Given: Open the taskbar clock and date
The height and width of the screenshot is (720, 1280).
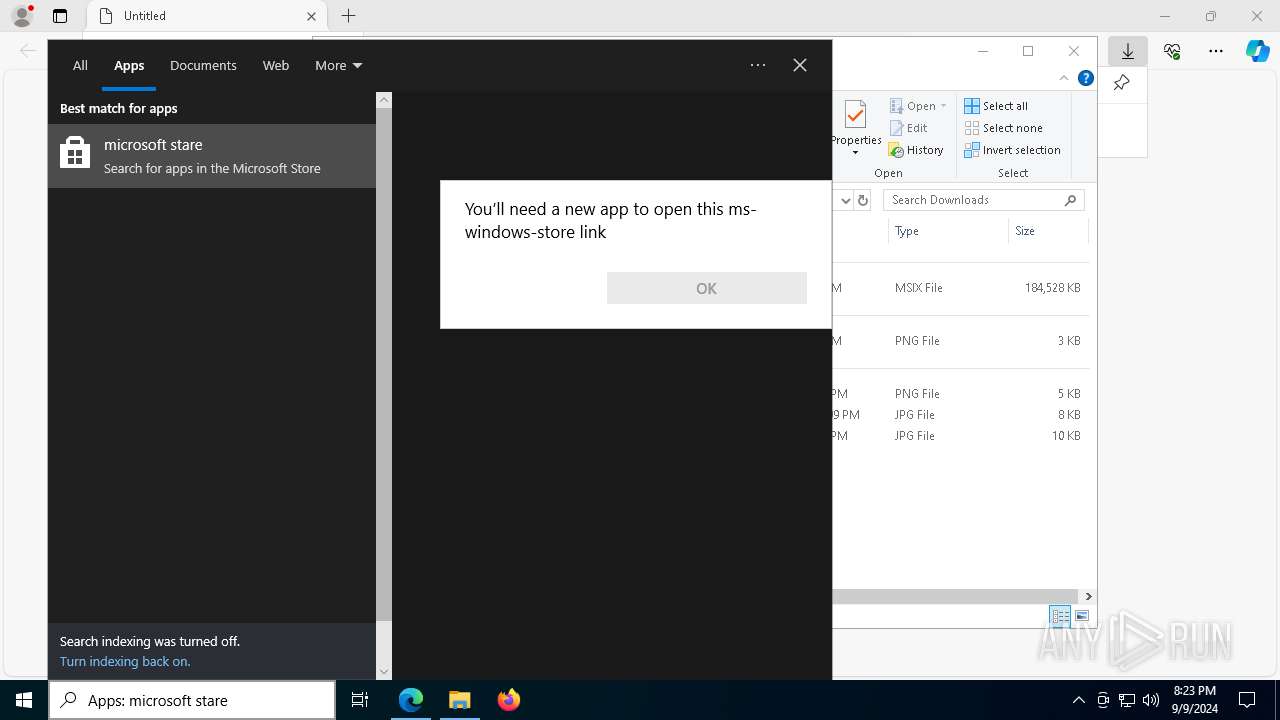Looking at the screenshot, I should [1194, 700].
